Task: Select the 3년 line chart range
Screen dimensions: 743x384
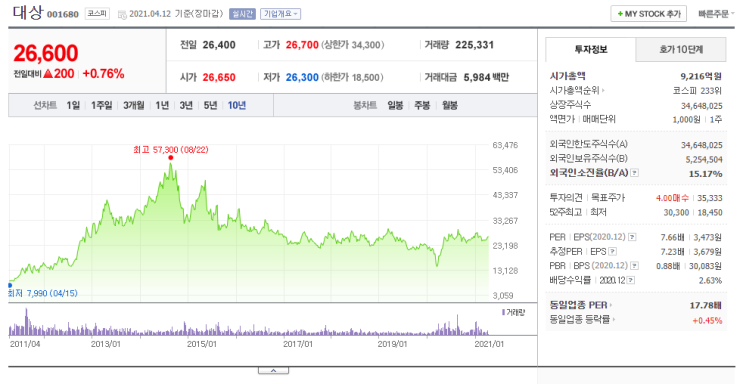Action: (186, 105)
